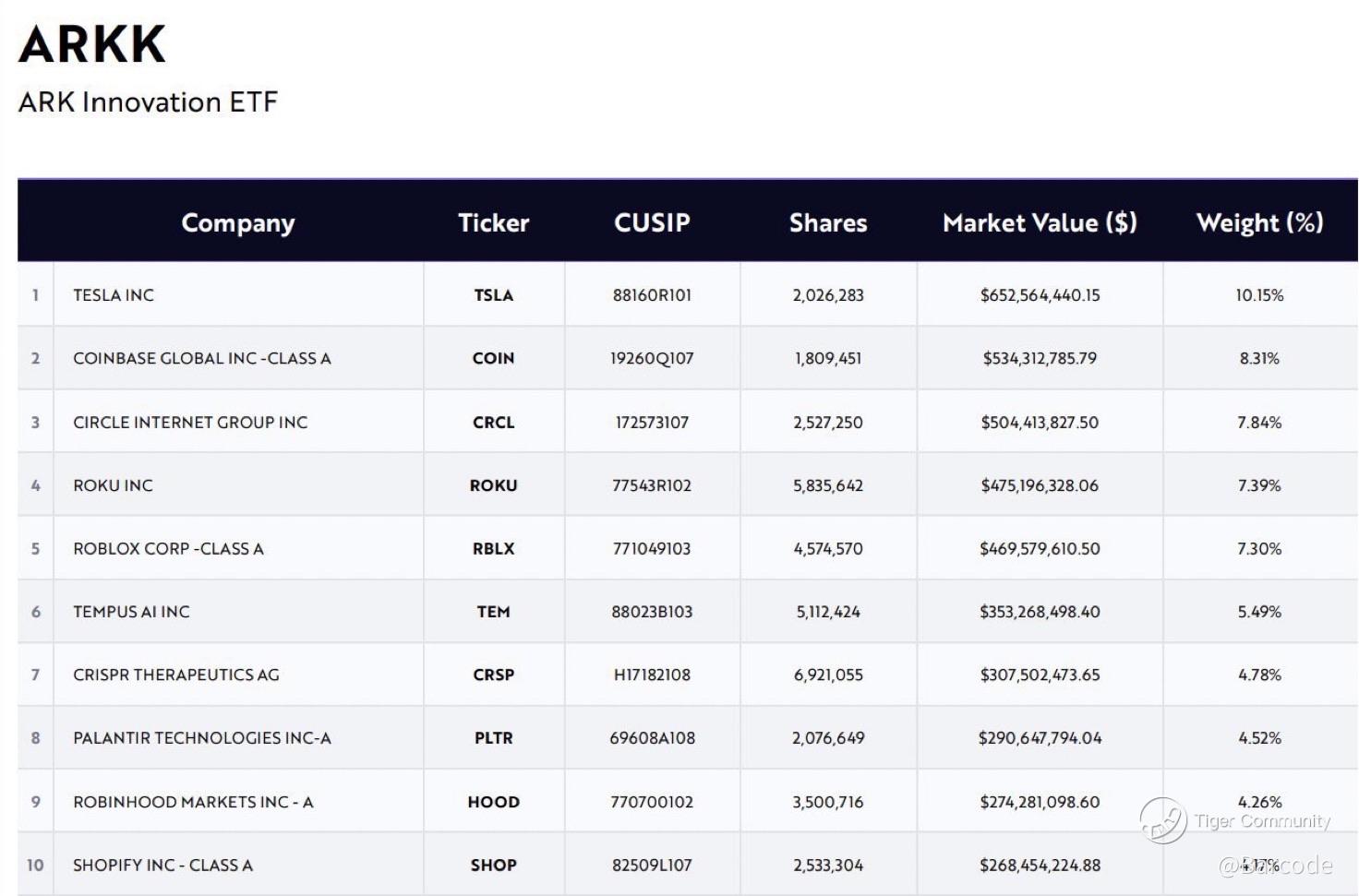
Task: Click the TEMPUS AI INC company name
Action: click(131, 612)
